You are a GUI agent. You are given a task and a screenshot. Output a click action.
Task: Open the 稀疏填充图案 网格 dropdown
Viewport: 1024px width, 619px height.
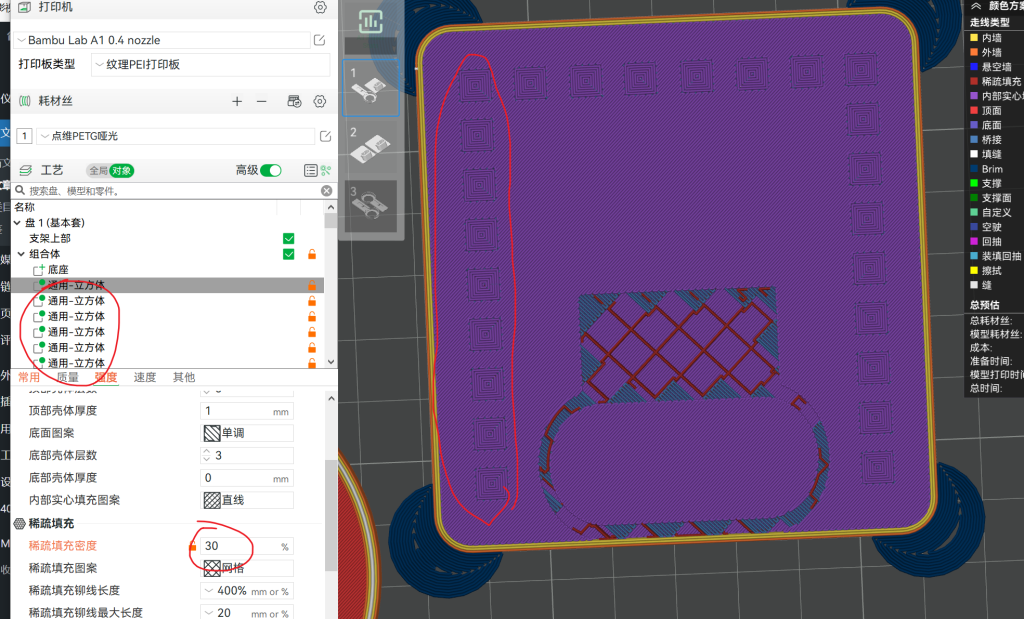[x=247, y=568]
